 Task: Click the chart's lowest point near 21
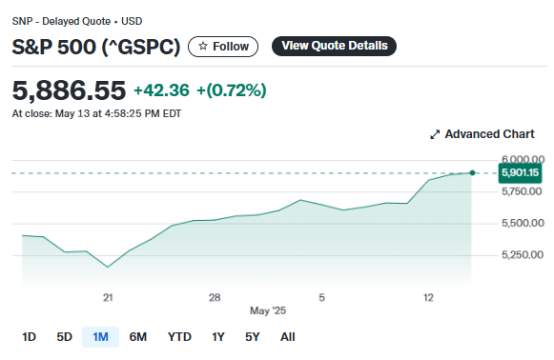point(108,267)
